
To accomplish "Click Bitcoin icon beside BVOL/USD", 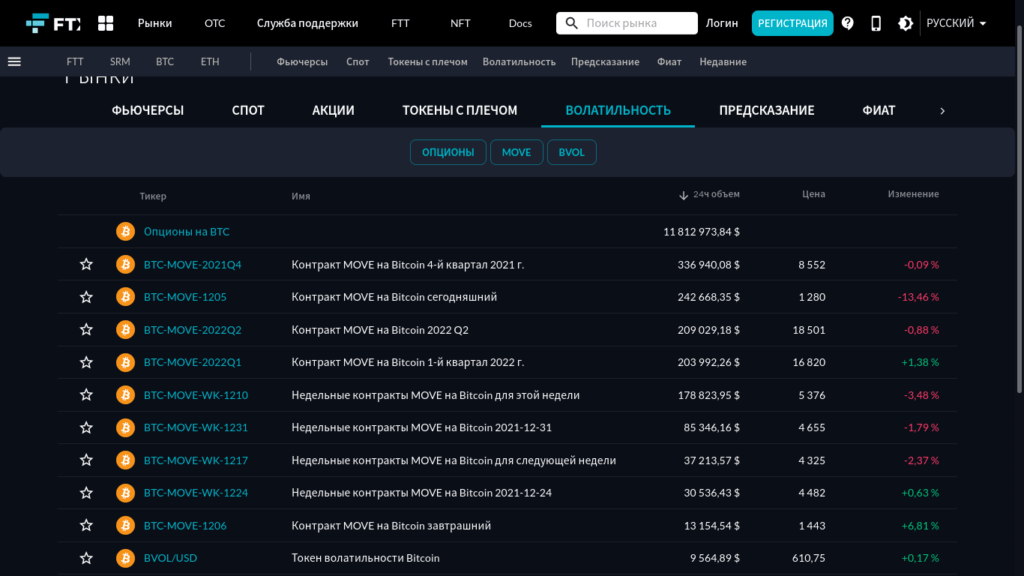I will (125, 558).
